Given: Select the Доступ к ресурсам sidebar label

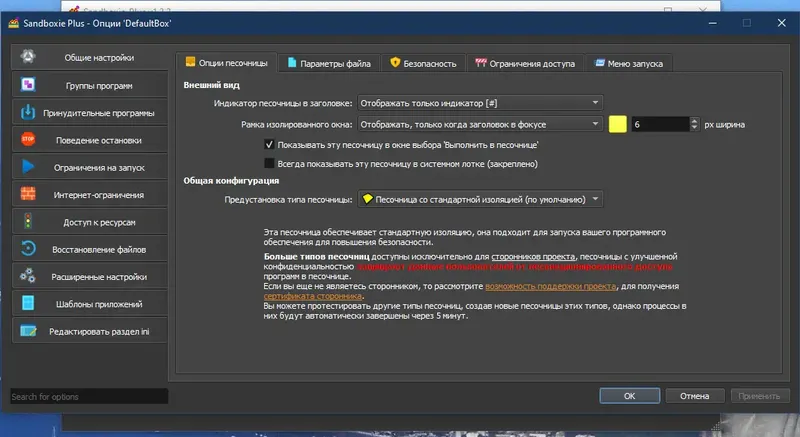Looking at the screenshot, I should click(x=99, y=222).
